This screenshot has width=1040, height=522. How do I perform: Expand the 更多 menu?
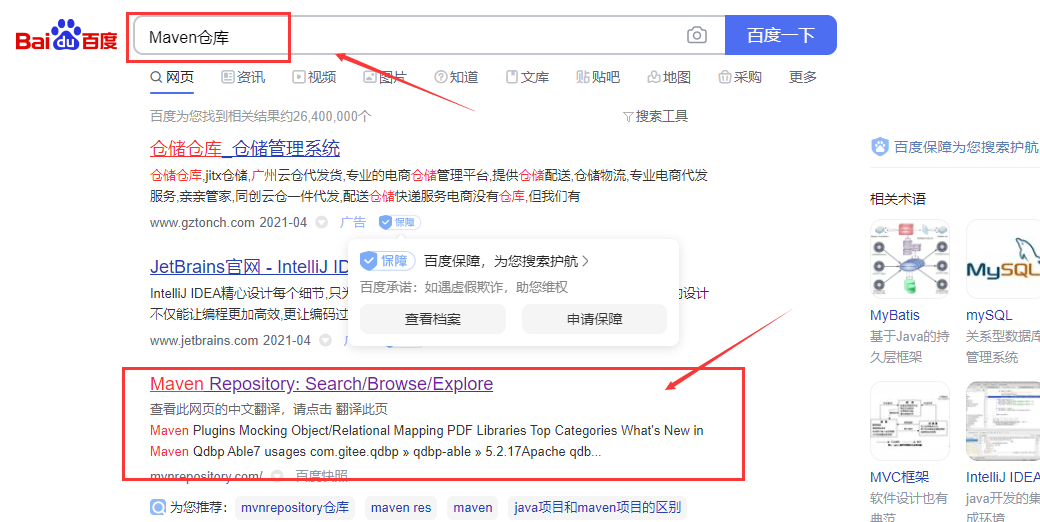[803, 78]
